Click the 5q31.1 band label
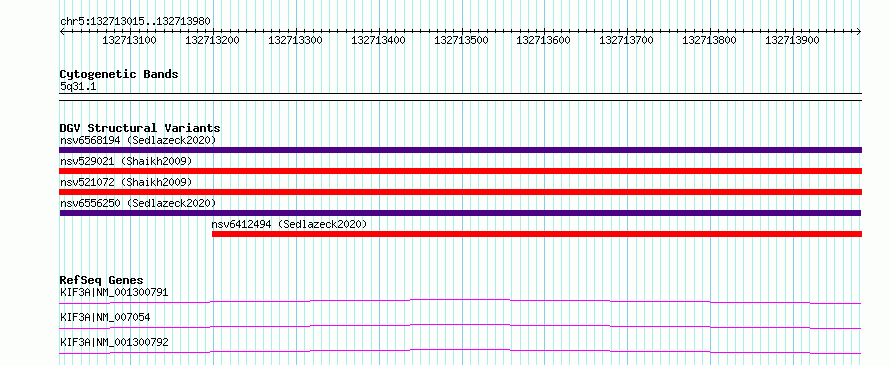The height and width of the screenshot is (365, 890). [77, 86]
